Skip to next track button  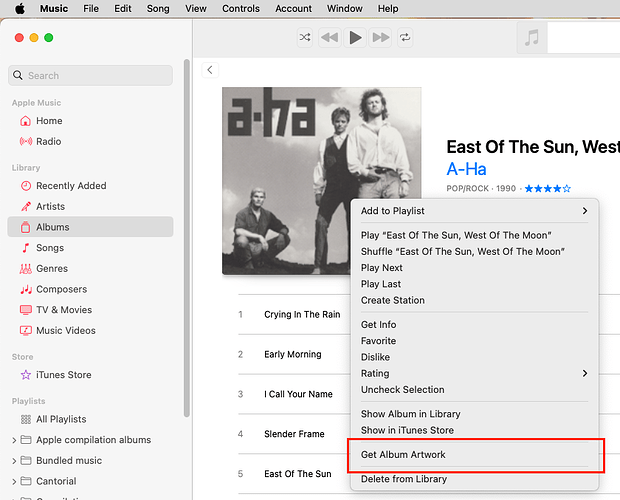click(380, 38)
